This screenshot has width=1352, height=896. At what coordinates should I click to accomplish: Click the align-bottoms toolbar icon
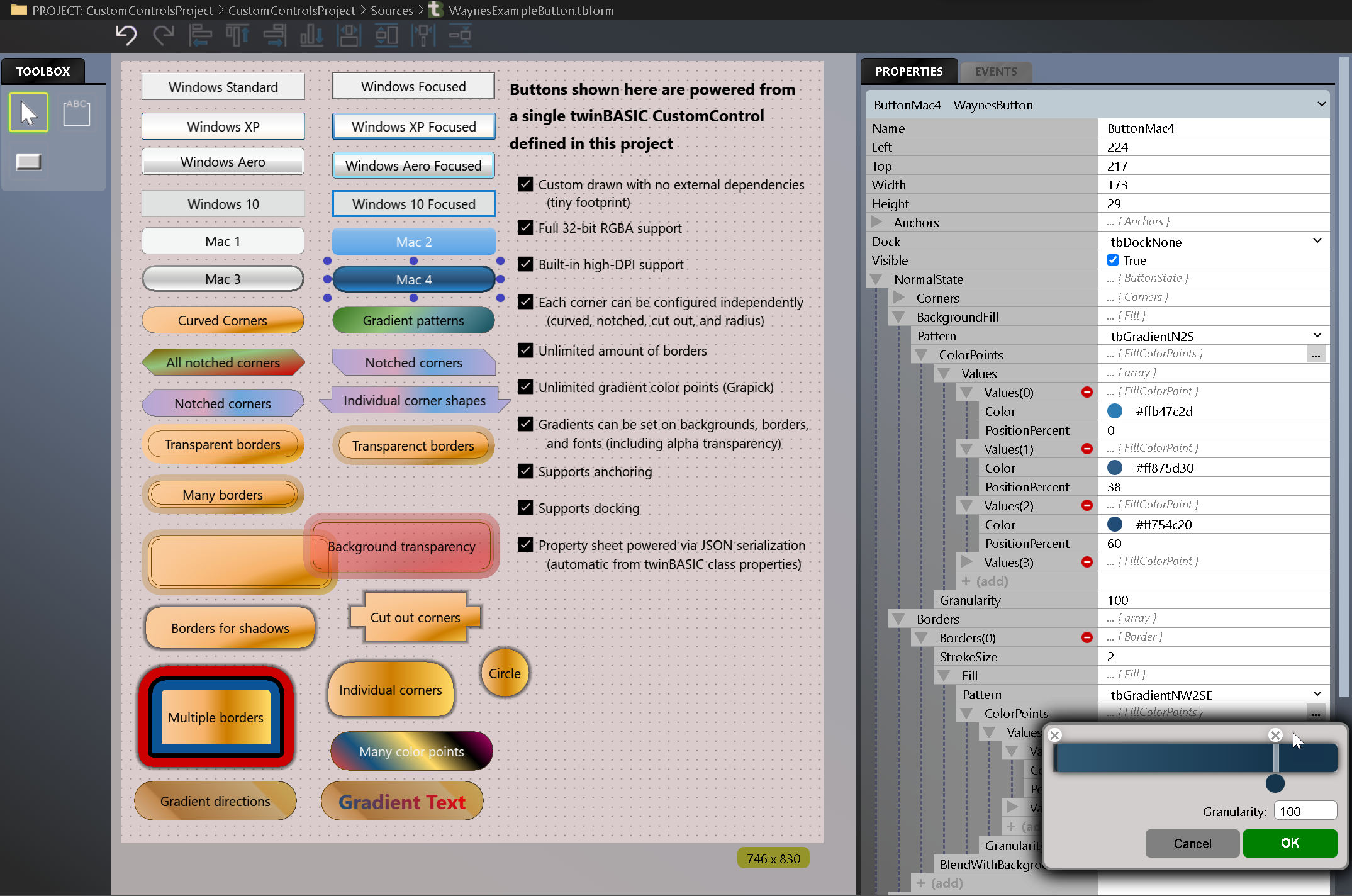pyautogui.click(x=311, y=35)
